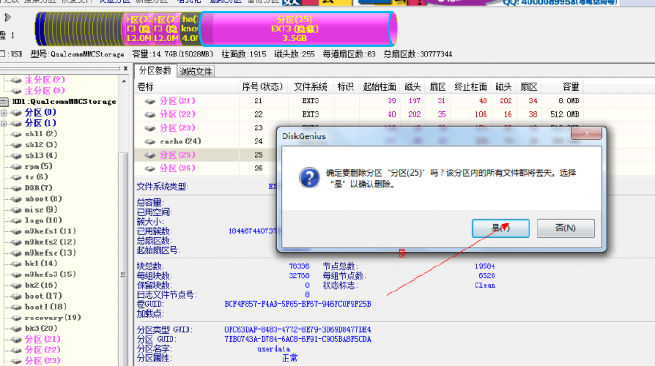This screenshot has height=366, width=655.
Task: Expand the 分区(0) tree node
Action: [4, 113]
